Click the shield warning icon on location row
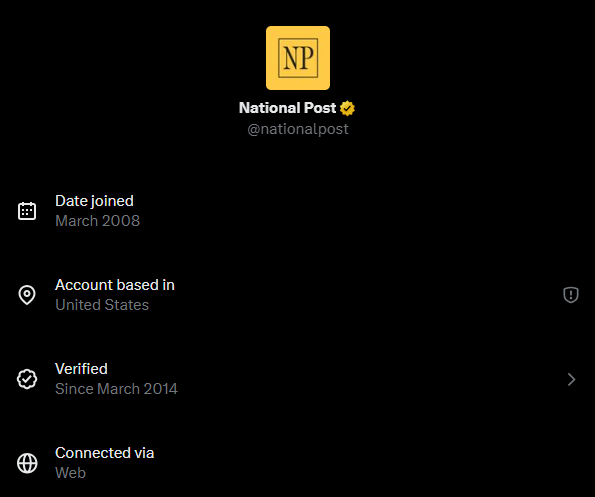595x497 pixels. (x=571, y=295)
